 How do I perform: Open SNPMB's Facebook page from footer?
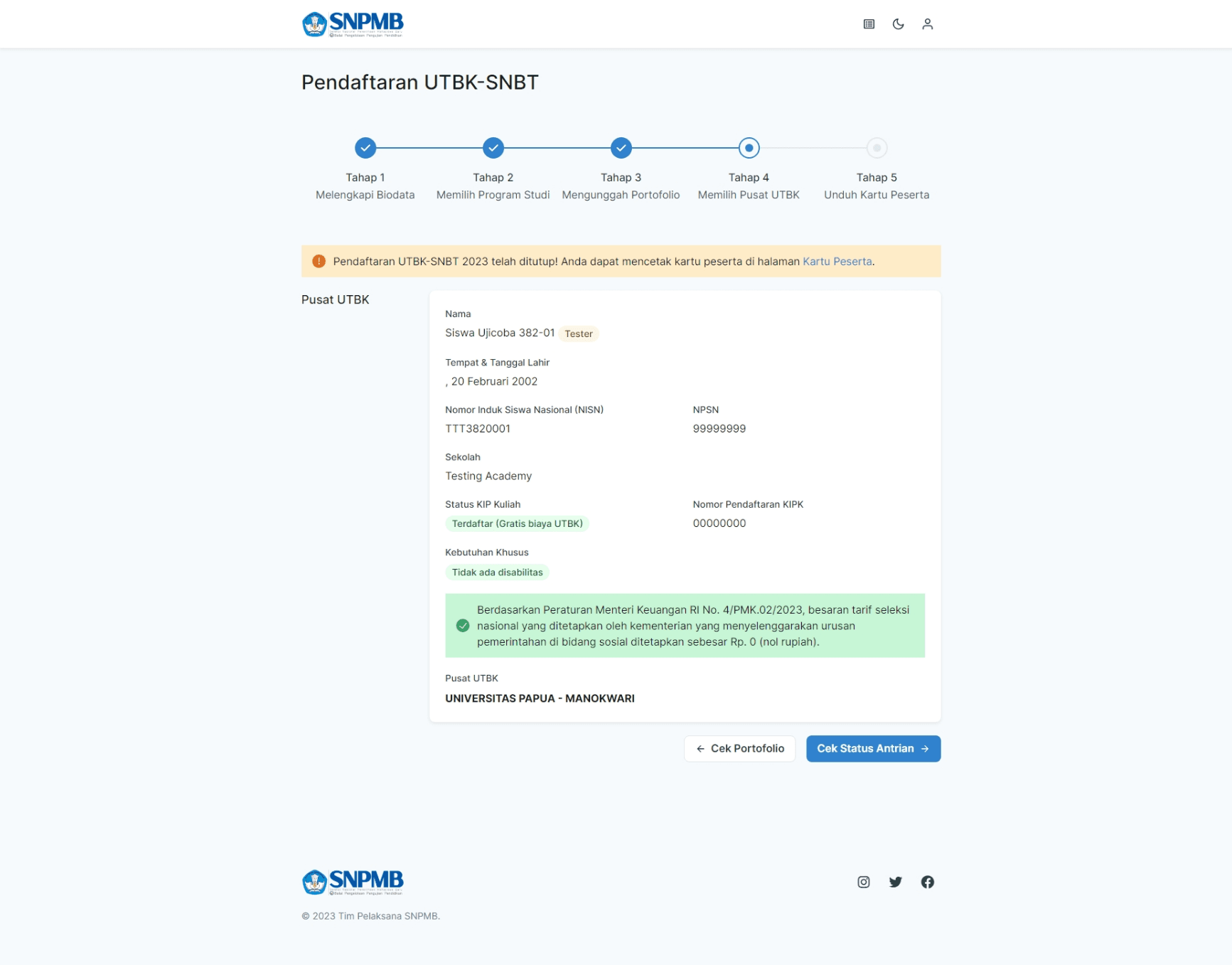[x=927, y=882]
